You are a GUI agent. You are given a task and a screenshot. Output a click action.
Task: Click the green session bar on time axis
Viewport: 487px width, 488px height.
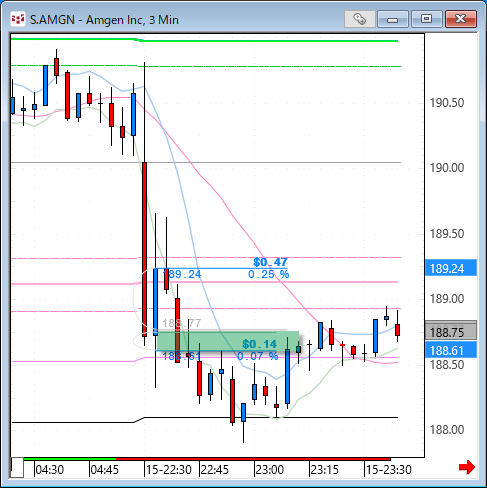tap(70, 459)
